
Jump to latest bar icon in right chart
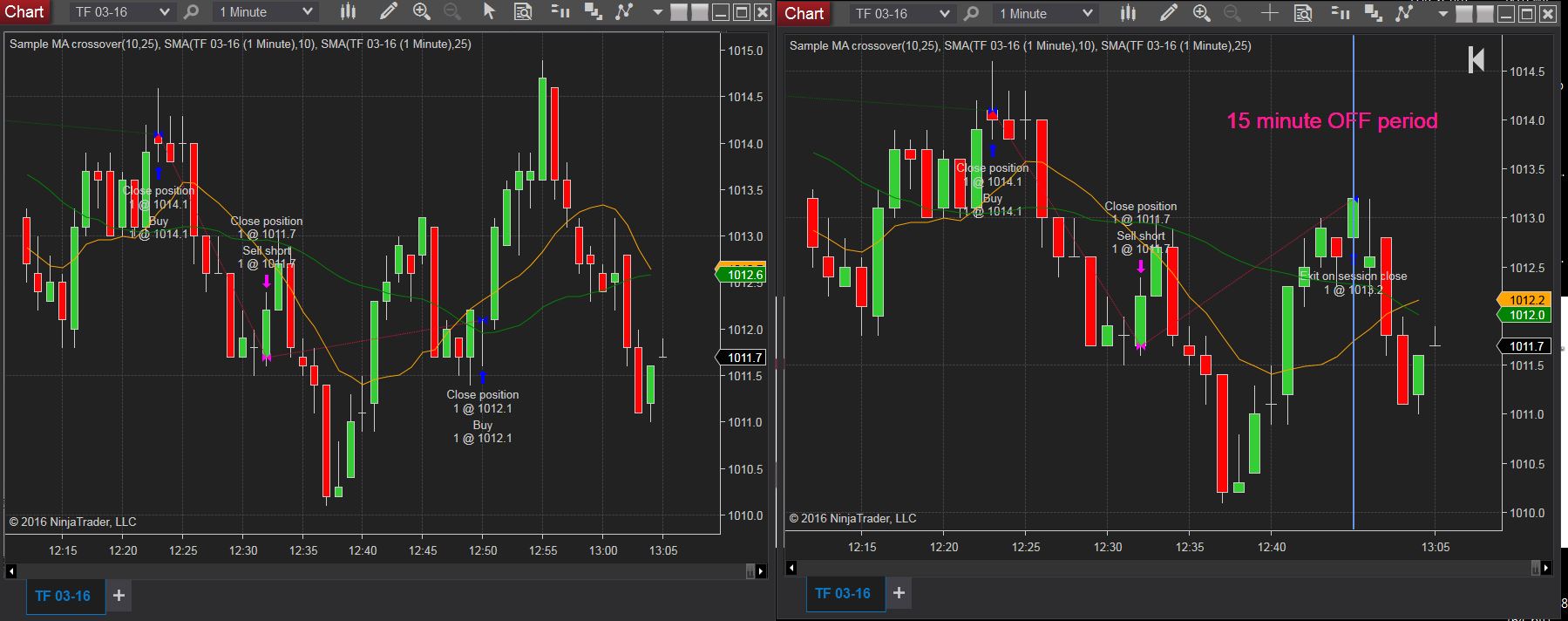point(1476,59)
